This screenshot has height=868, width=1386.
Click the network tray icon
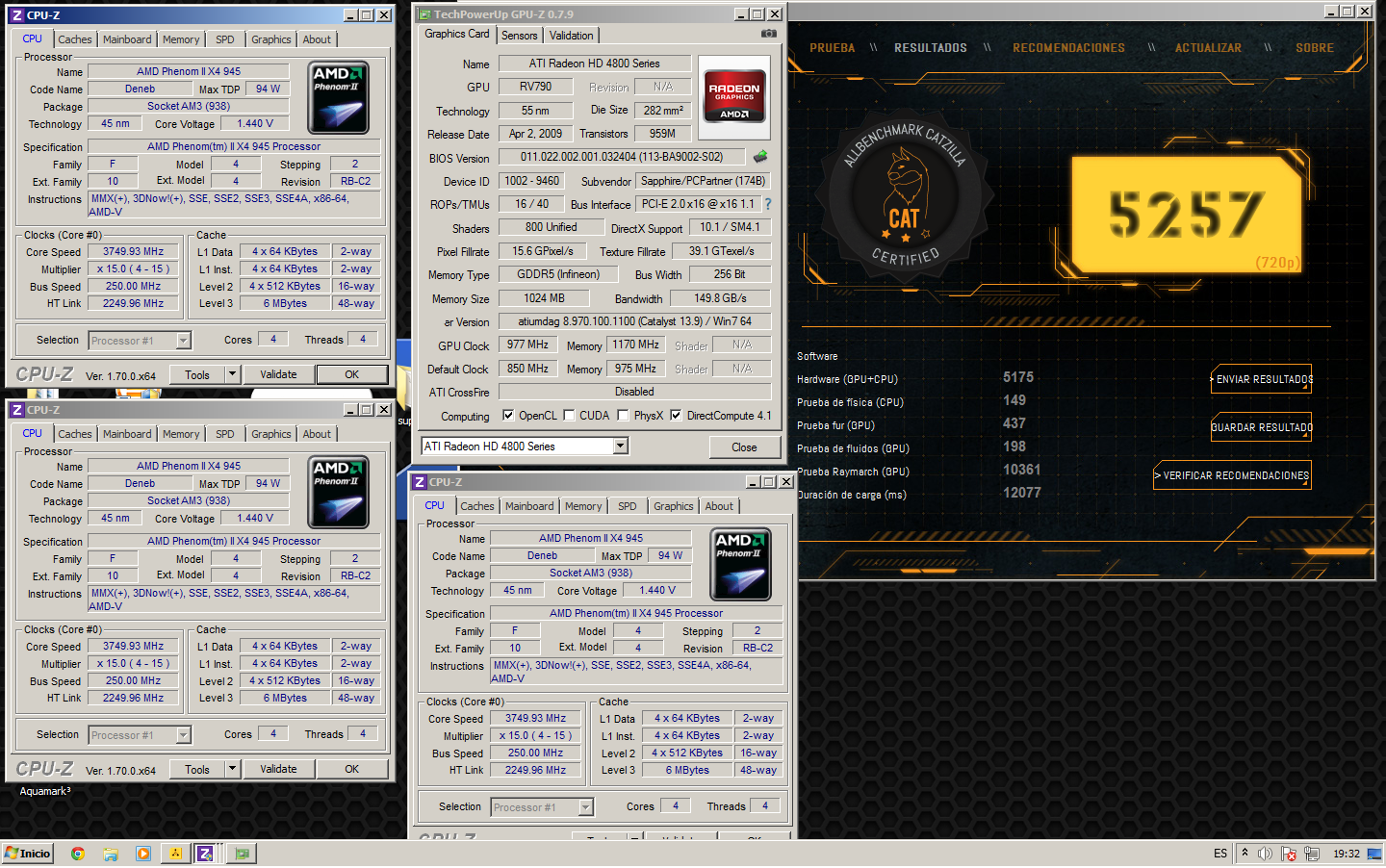click(x=1312, y=854)
